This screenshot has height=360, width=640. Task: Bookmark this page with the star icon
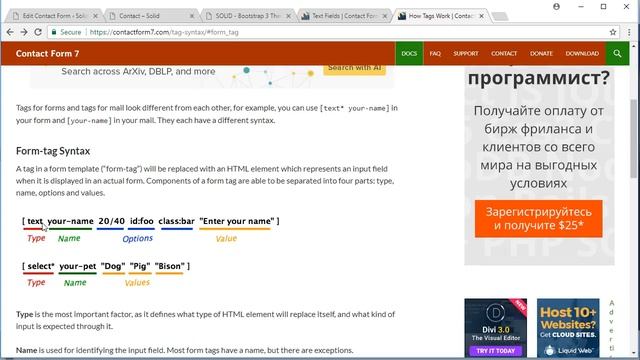[x=613, y=32]
